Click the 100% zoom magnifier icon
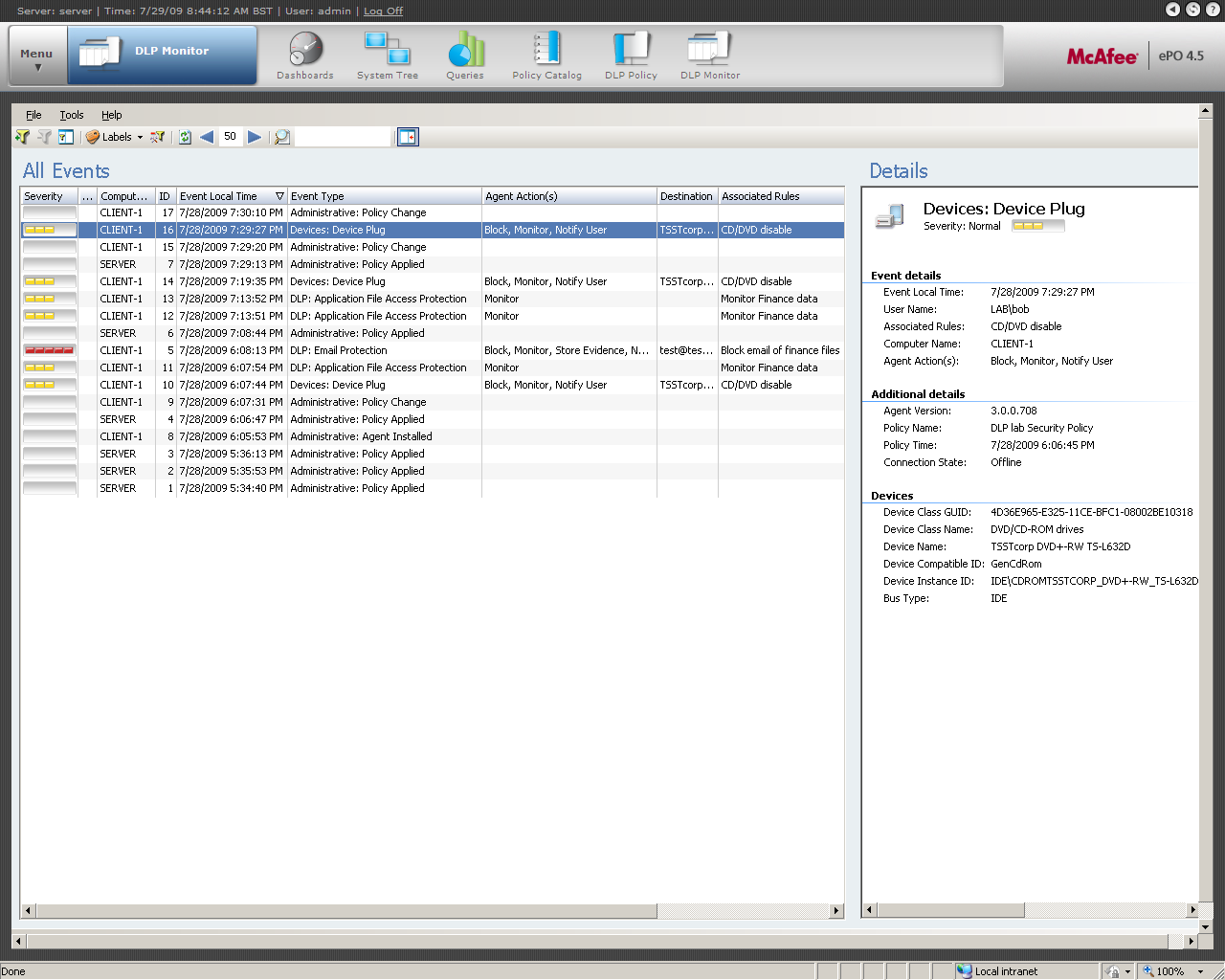 (1148, 970)
